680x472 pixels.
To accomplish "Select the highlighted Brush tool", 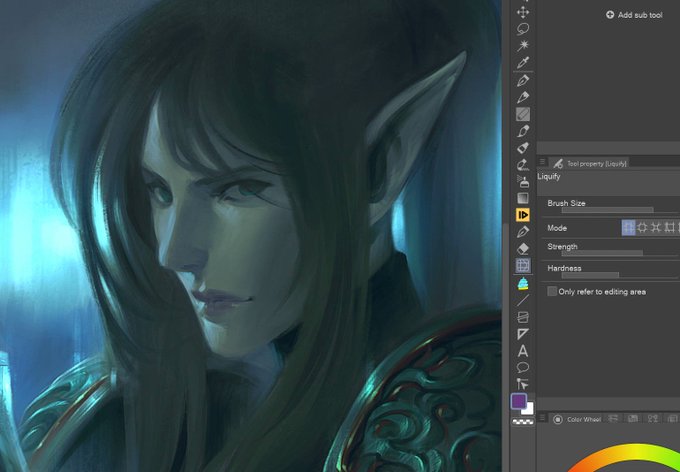I will (523, 114).
